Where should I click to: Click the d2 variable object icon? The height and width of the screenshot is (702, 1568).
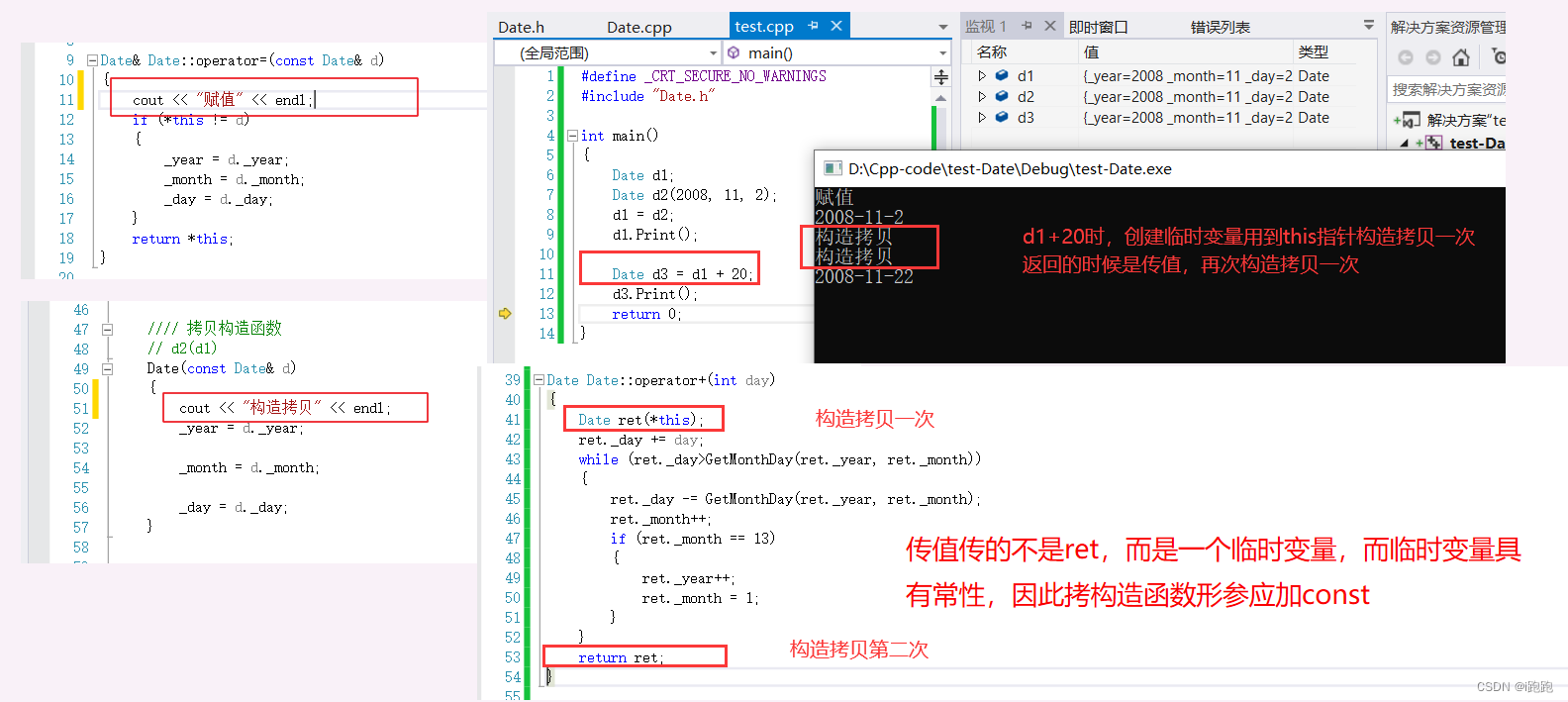click(1002, 97)
